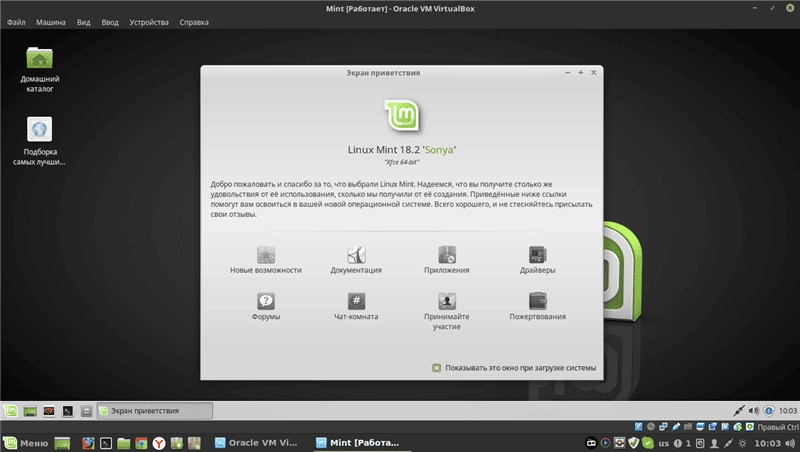Viewport: 800px width, 452px height.
Task: Click the us keyboard layout indicator
Action: pos(664,443)
